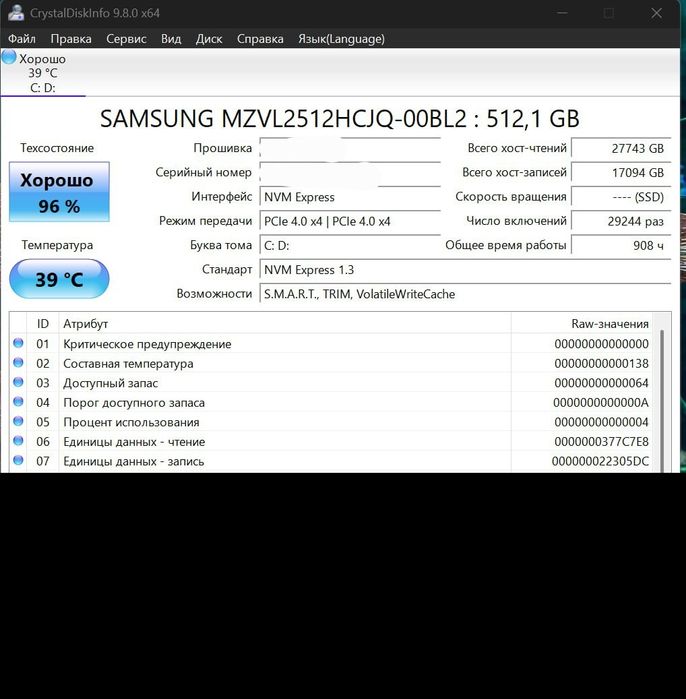Click the 27743 GB host reads value
The width and height of the screenshot is (686, 699).
621,148
